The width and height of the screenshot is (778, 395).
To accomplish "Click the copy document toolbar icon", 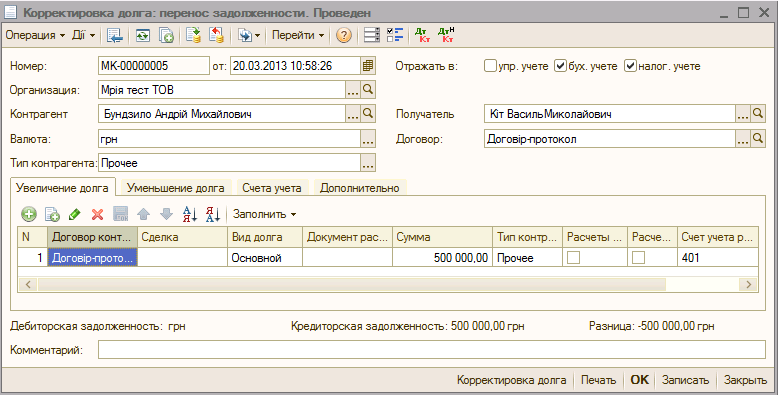I will [166, 35].
